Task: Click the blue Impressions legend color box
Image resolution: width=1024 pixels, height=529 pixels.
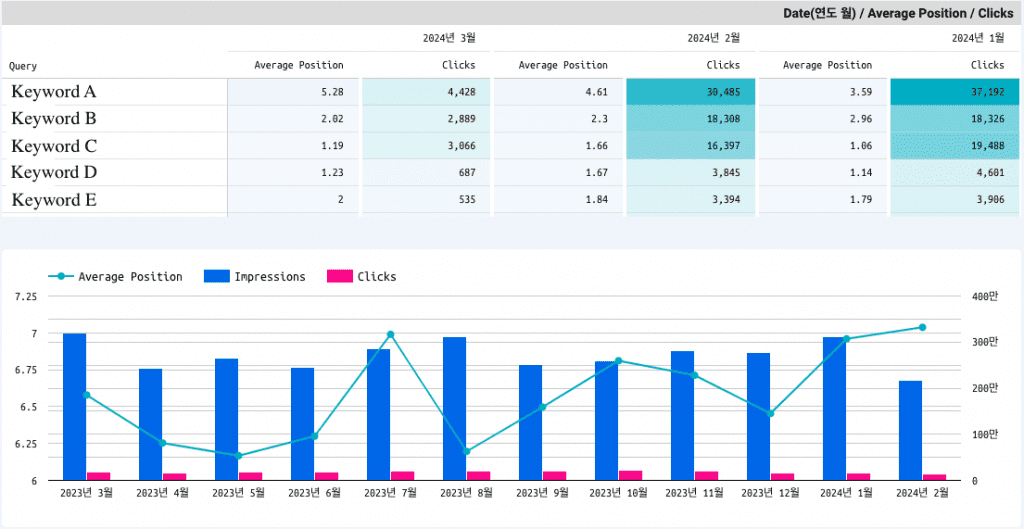Action: point(217,277)
